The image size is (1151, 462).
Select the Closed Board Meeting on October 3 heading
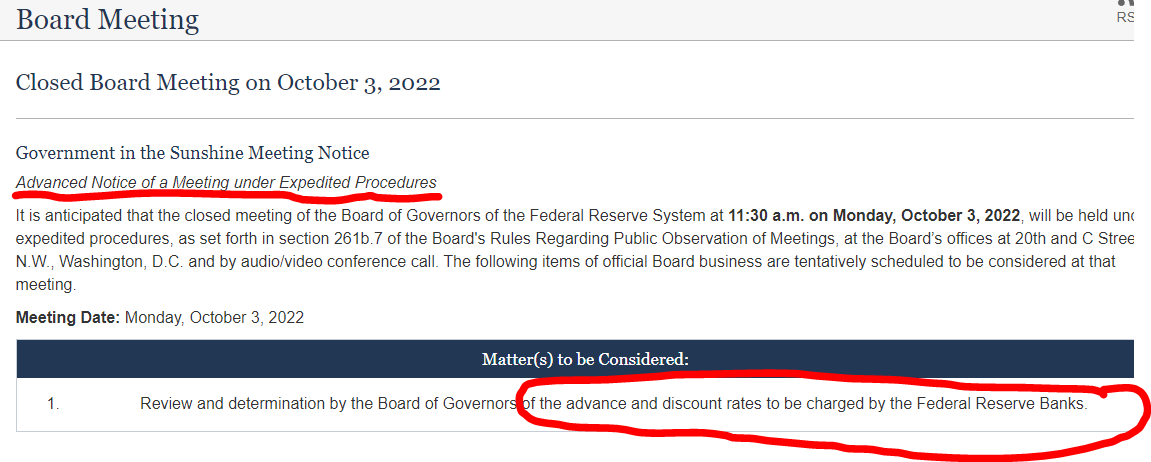pos(228,82)
